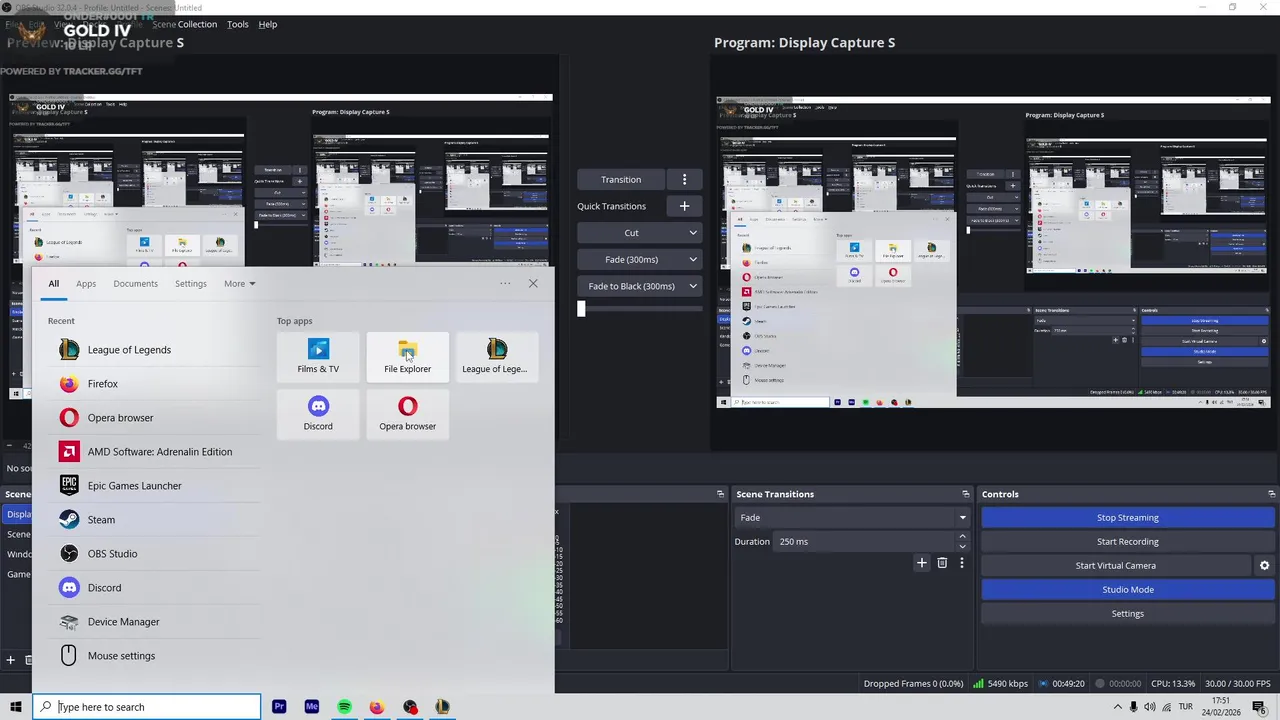Open Windows Start menu
The height and width of the screenshot is (720, 1280).
tap(16, 707)
